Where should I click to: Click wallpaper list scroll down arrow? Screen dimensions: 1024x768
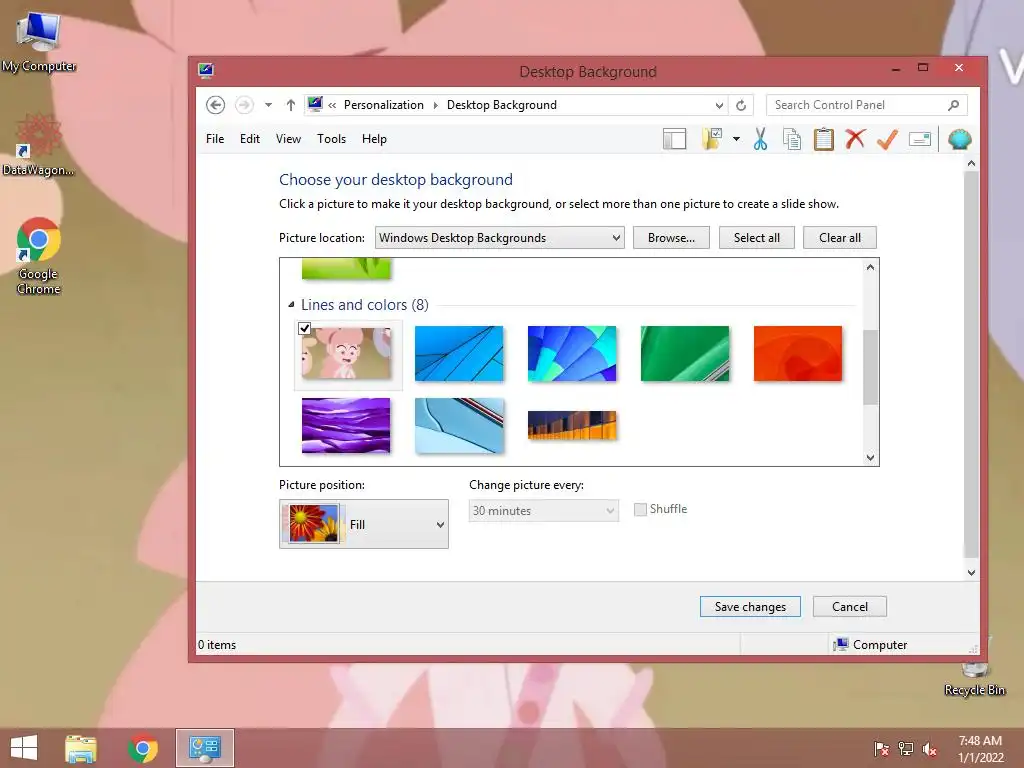tap(870, 457)
